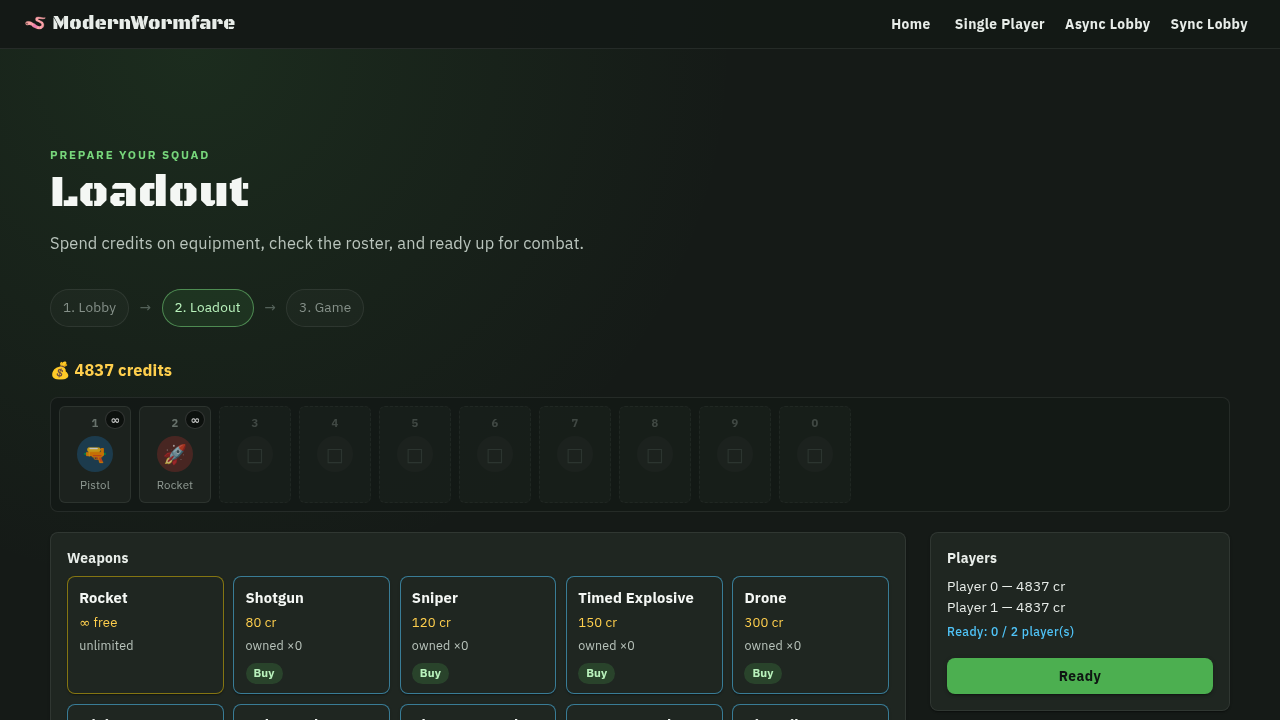
Task: Go to step 1. Lobby
Action: [x=89, y=308]
